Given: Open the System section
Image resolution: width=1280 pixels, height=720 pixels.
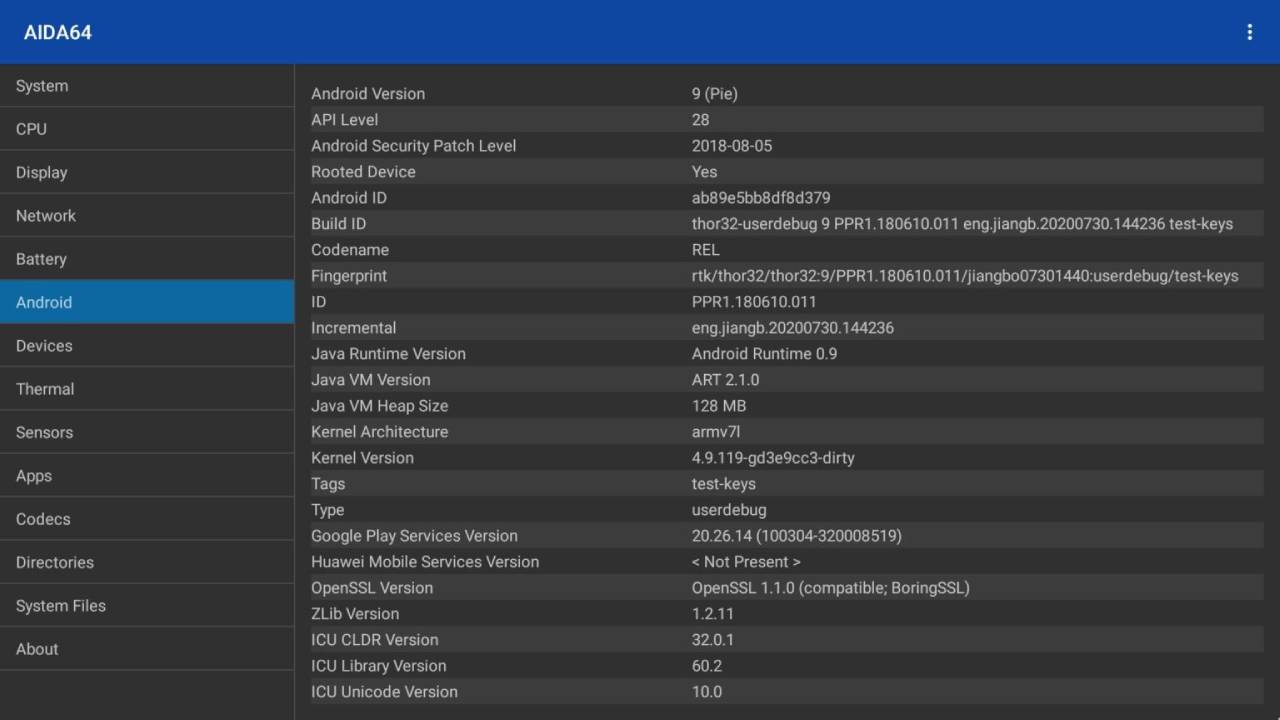Looking at the screenshot, I should [147, 86].
